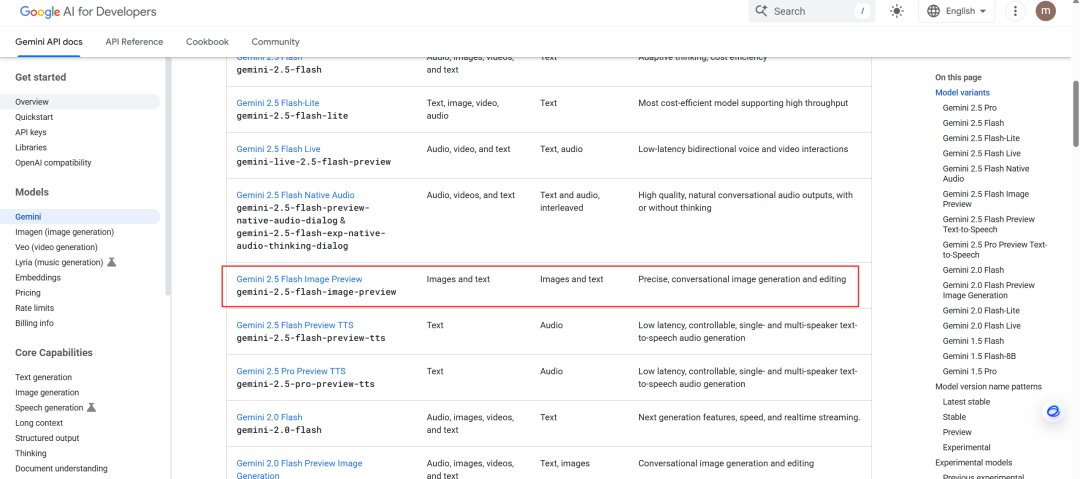1080x479 pixels.
Task: Open the API Reference tab
Action: 134,42
